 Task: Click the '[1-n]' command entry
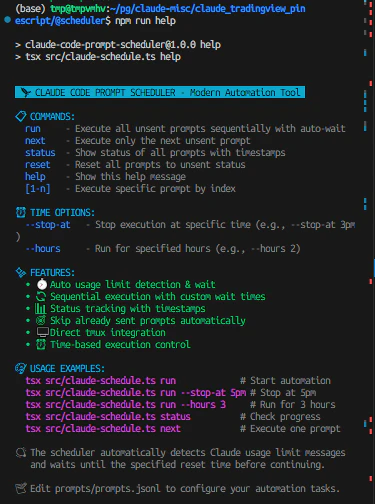(x=38, y=189)
